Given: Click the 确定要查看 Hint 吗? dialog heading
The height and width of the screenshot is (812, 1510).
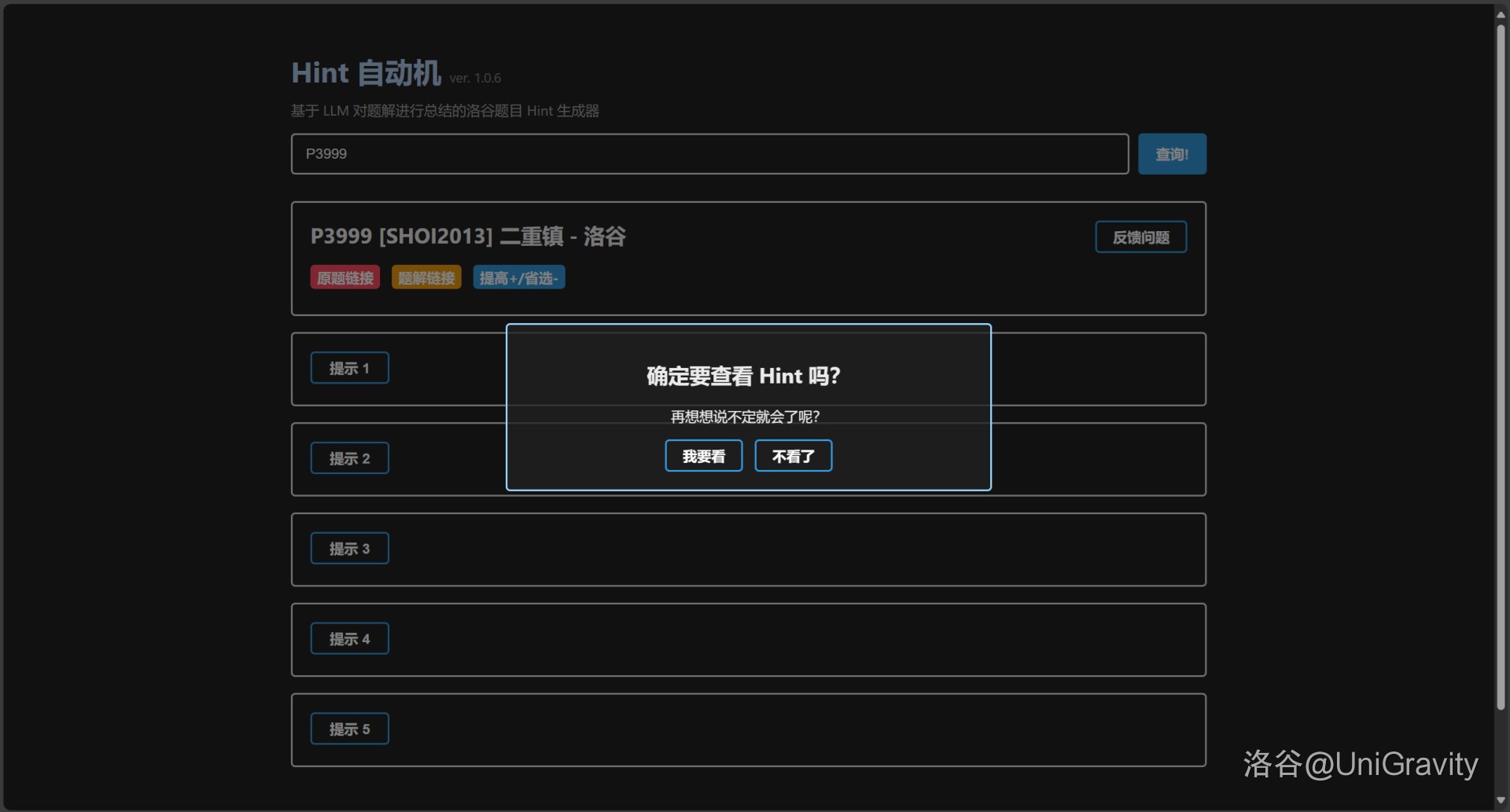Looking at the screenshot, I should (x=743, y=377).
